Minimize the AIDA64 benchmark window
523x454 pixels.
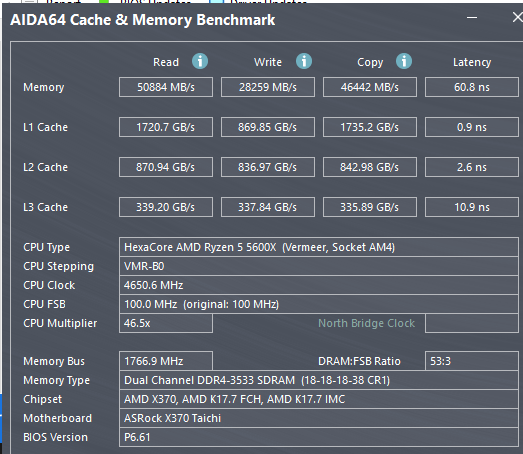472,18
